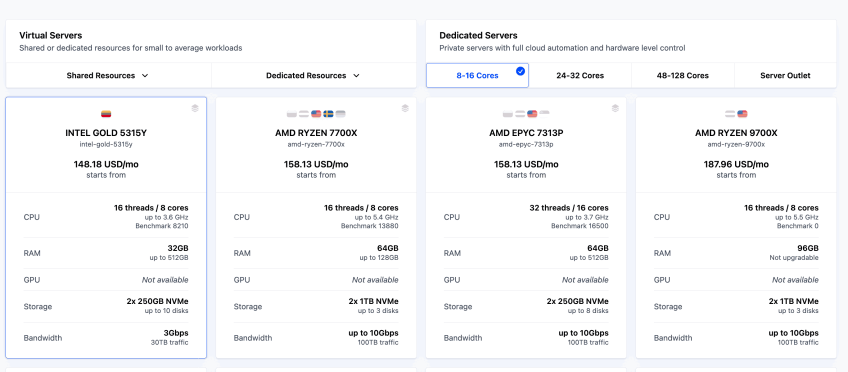Click the up to 10 disks text

168,311
